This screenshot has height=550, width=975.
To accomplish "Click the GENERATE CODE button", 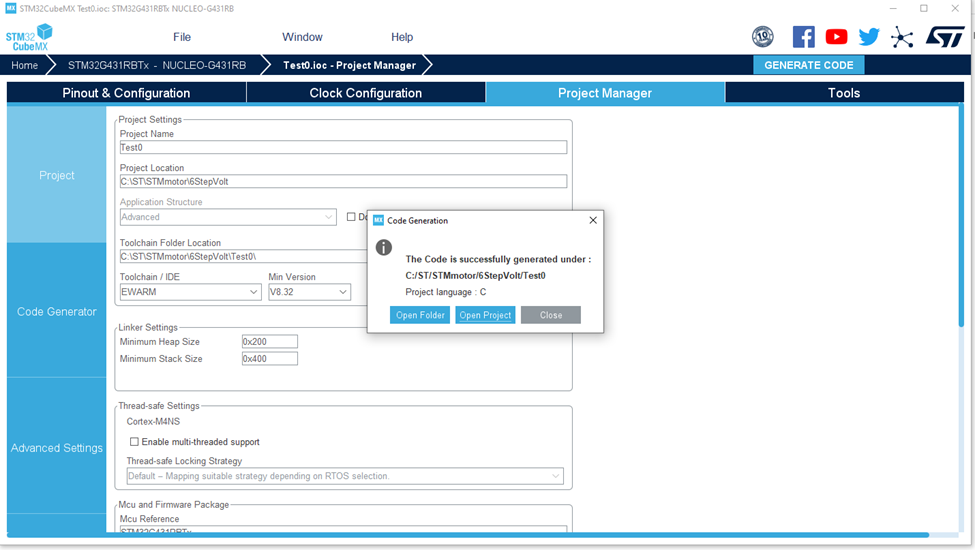I will [x=808, y=65].
